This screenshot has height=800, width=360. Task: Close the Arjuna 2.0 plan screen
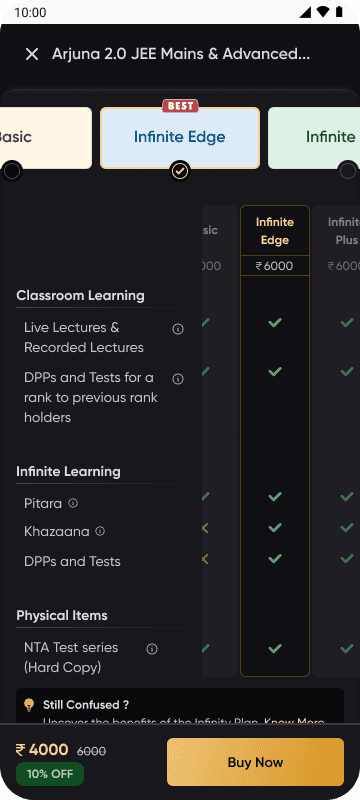click(x=32, y=54)
